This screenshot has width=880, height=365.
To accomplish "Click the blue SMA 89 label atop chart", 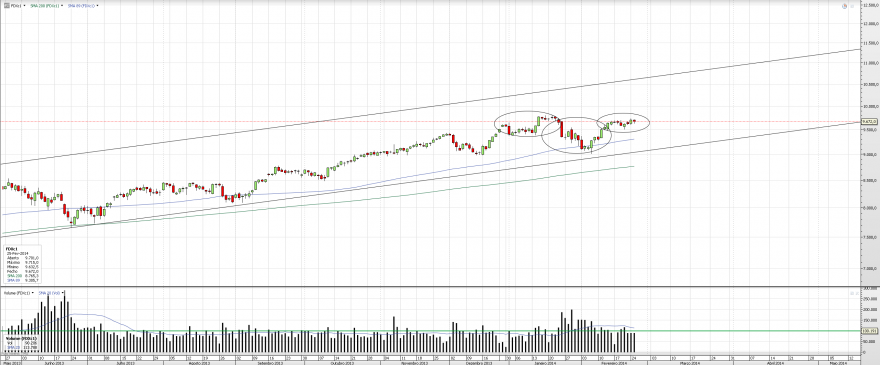I will (x=81, y=6).
